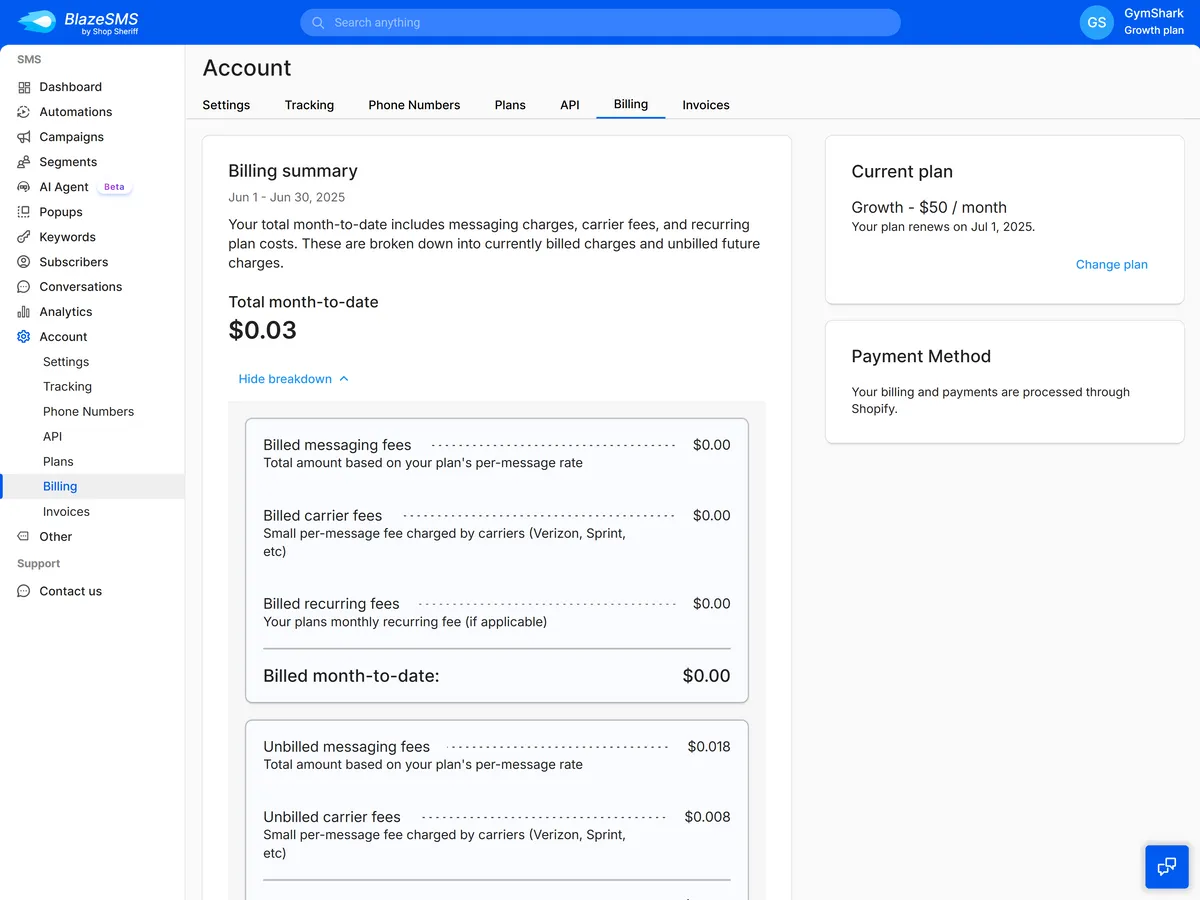Open the Keywords section
This screenshot has width=1200, height=900.
(x=69, y=237)
